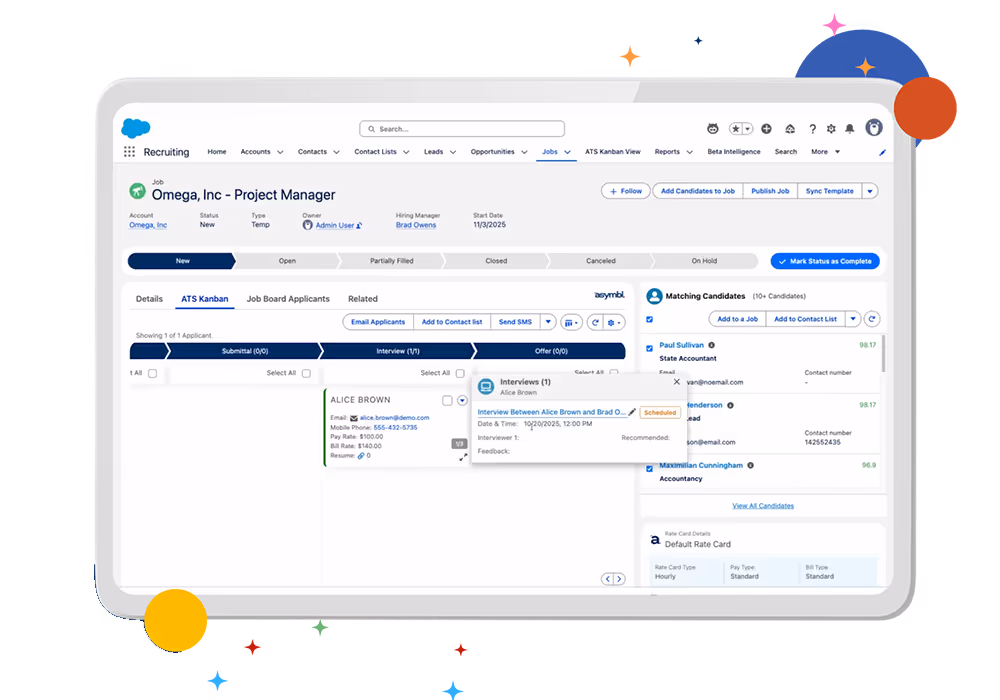1000x700 pixels.
Task: Click the email envelope icon on Alice's card
Action: click(x=354, y=418)
